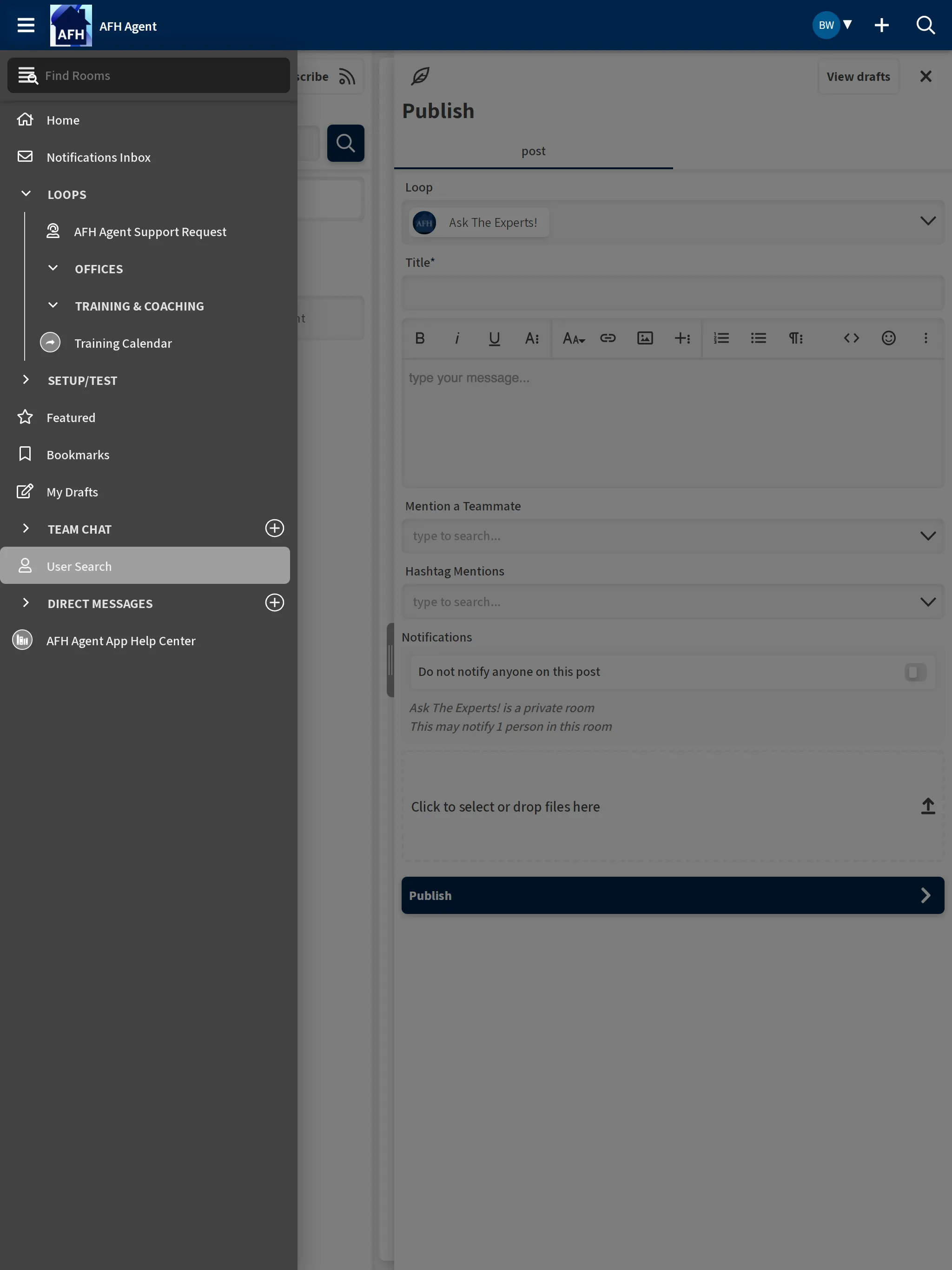The image size is (952, 1270).
Task: Insert a link in the editor
Action: coord(608,338)
